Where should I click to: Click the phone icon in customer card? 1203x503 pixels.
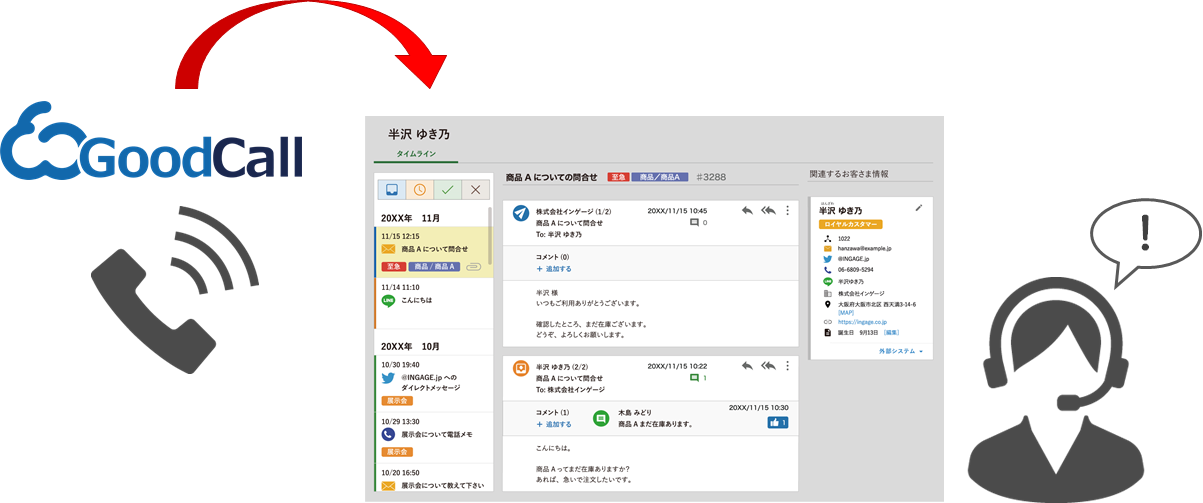coord(827,270)
